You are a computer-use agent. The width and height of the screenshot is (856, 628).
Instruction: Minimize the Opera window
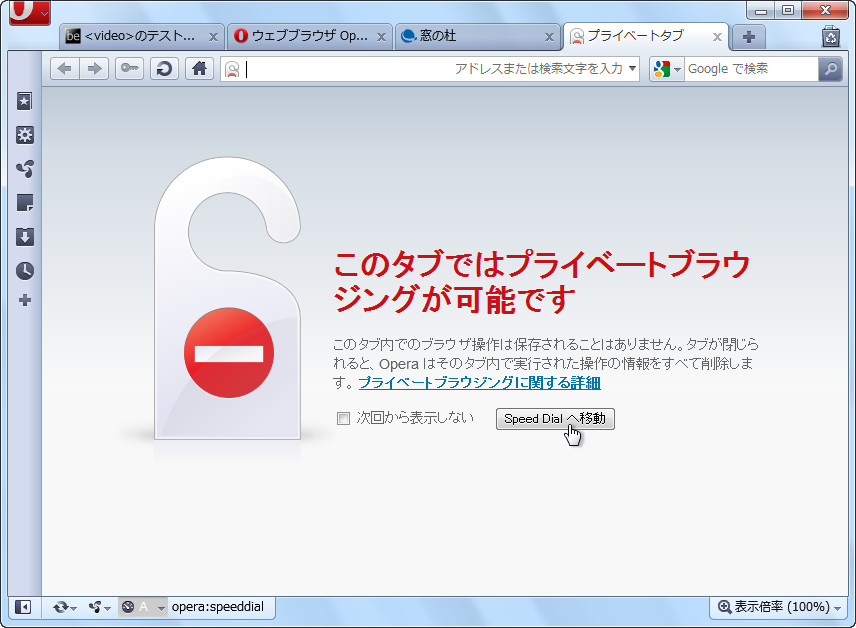point(760,11)
